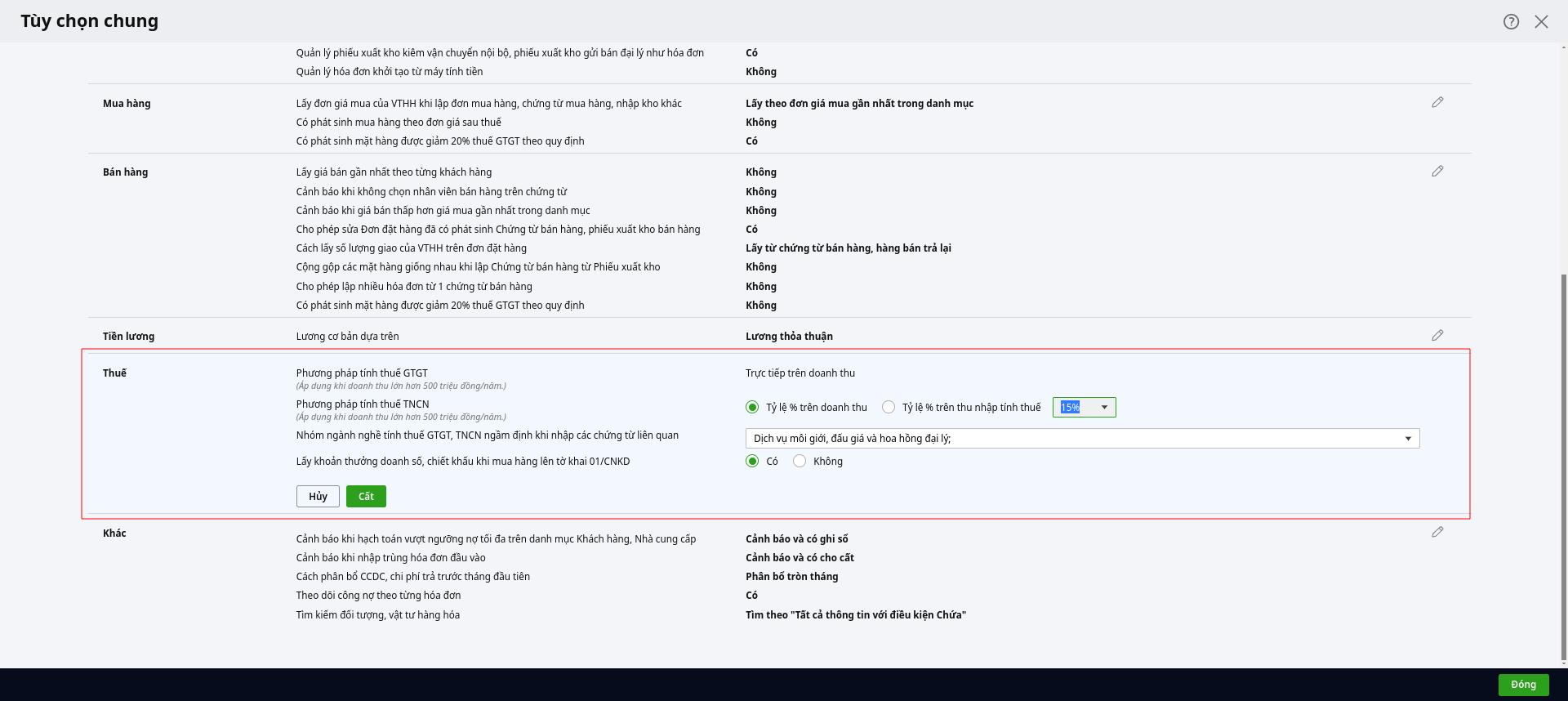Open the help question mark icon
This screenshot has width=1568, height=701.
coord(1511,22)
